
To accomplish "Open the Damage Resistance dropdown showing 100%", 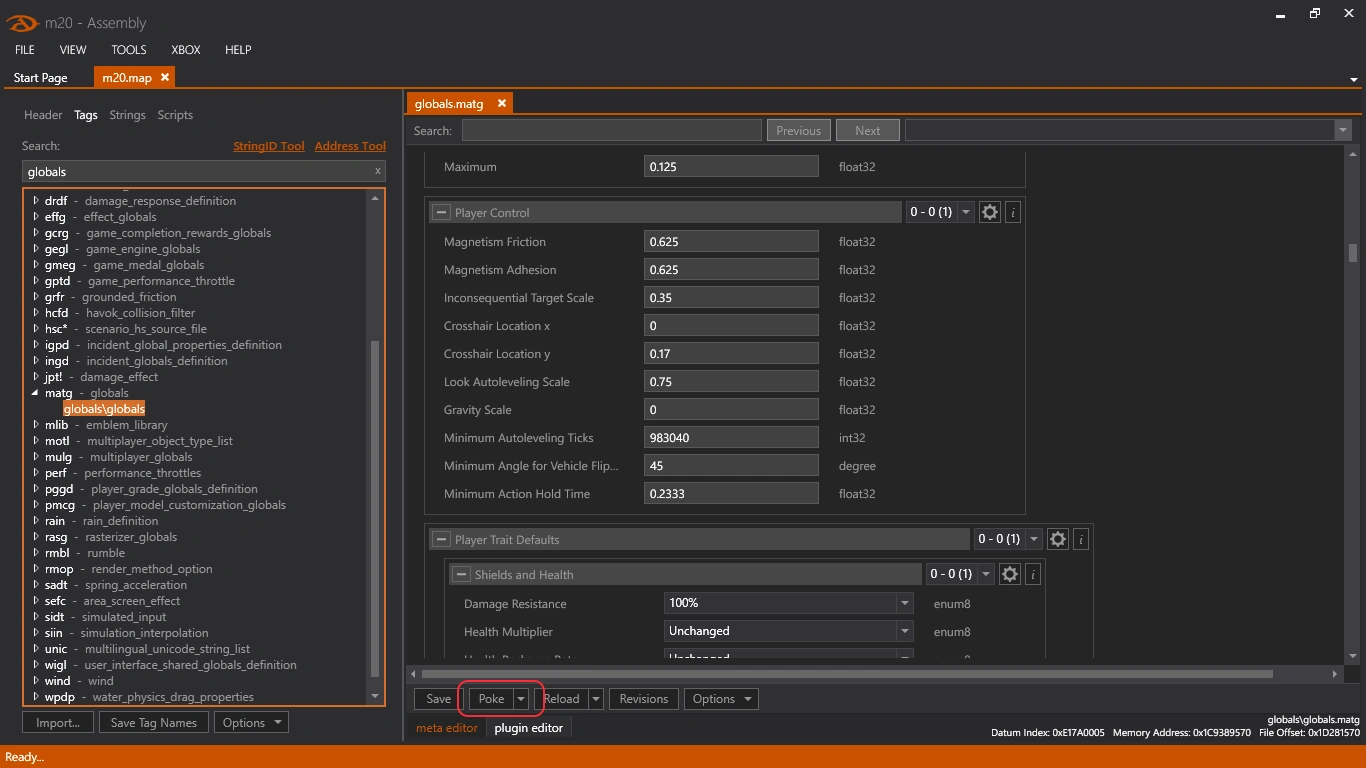I will click(903, 603).
